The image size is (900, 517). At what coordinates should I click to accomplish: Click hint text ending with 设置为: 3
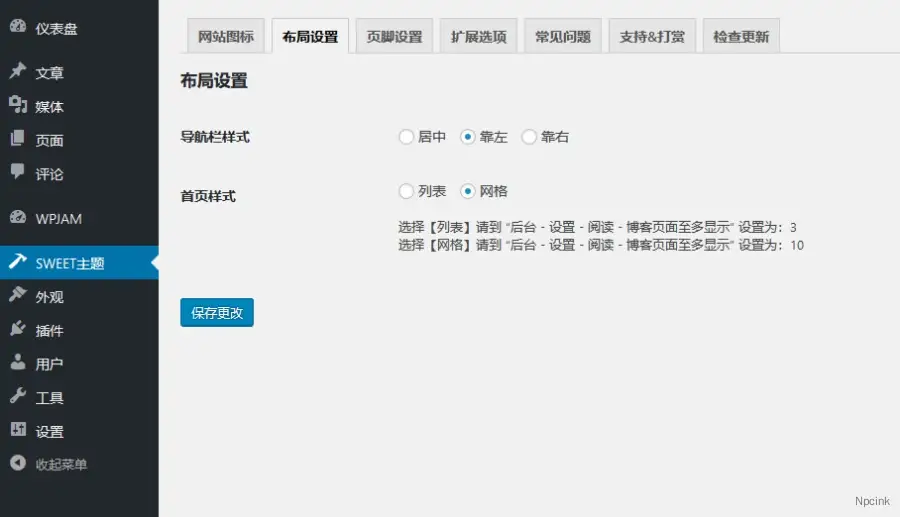click(598, 227)
